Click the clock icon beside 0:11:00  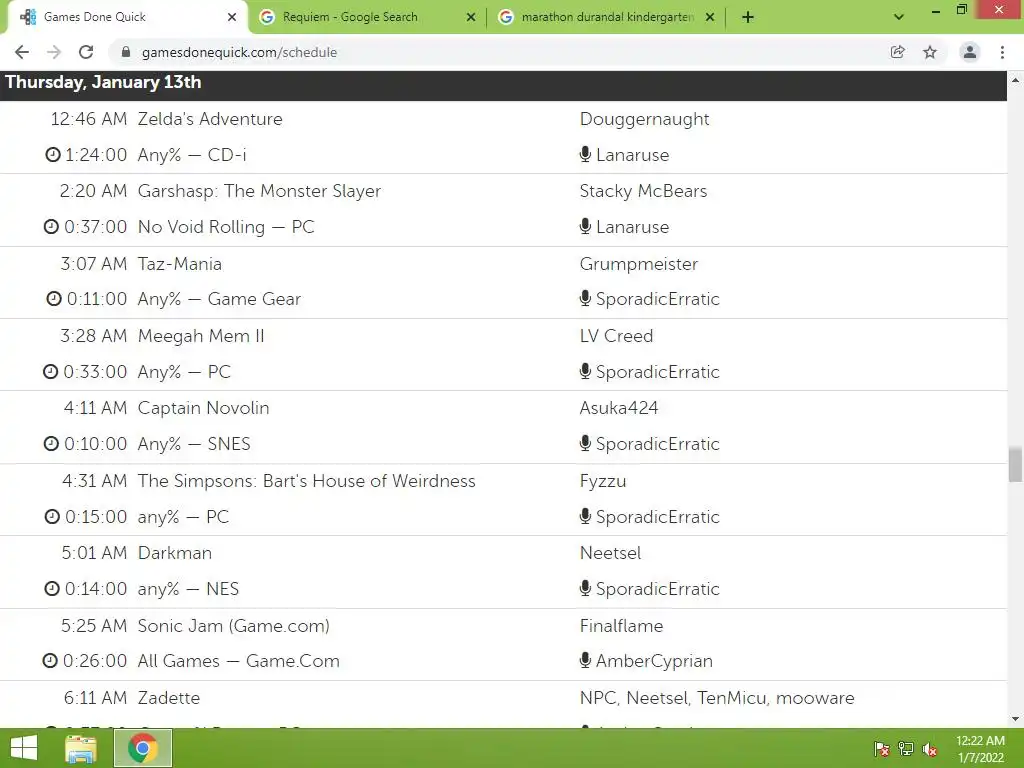[x=54, y=298]
